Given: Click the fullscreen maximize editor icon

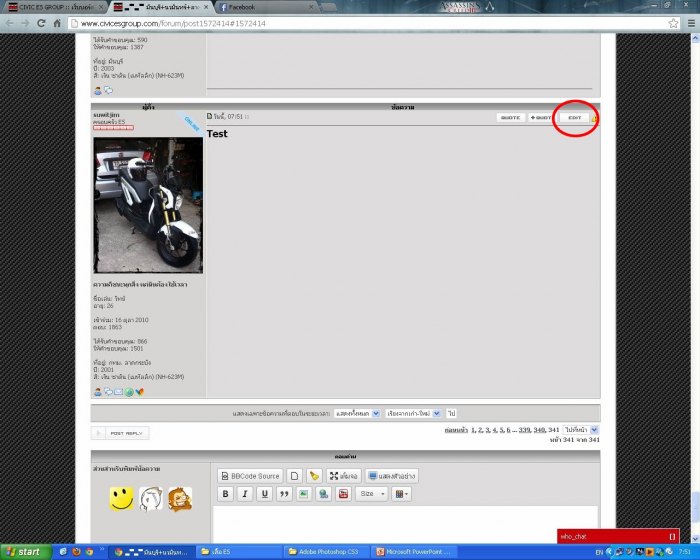Looking at the screenshot, I should 343,476.
